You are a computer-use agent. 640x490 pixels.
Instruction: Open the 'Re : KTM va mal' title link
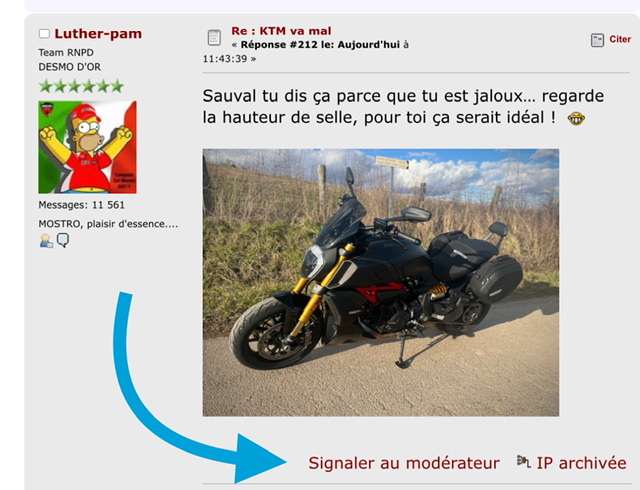[281, 31]
